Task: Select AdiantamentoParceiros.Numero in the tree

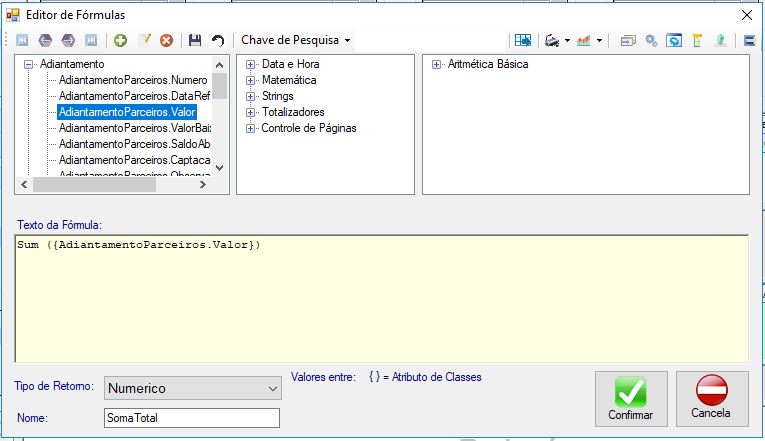Action: tap(133, 80)
